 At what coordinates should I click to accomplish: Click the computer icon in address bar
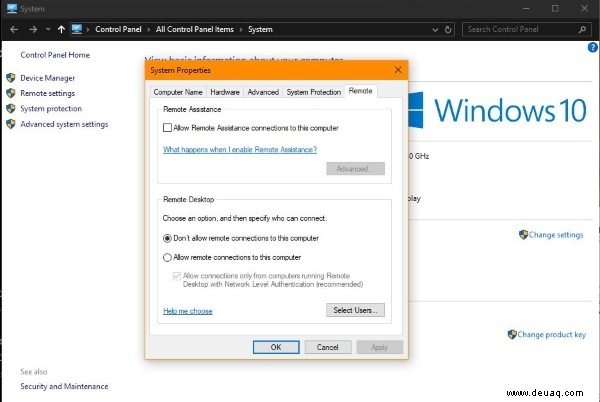click(x=77, y=29)
